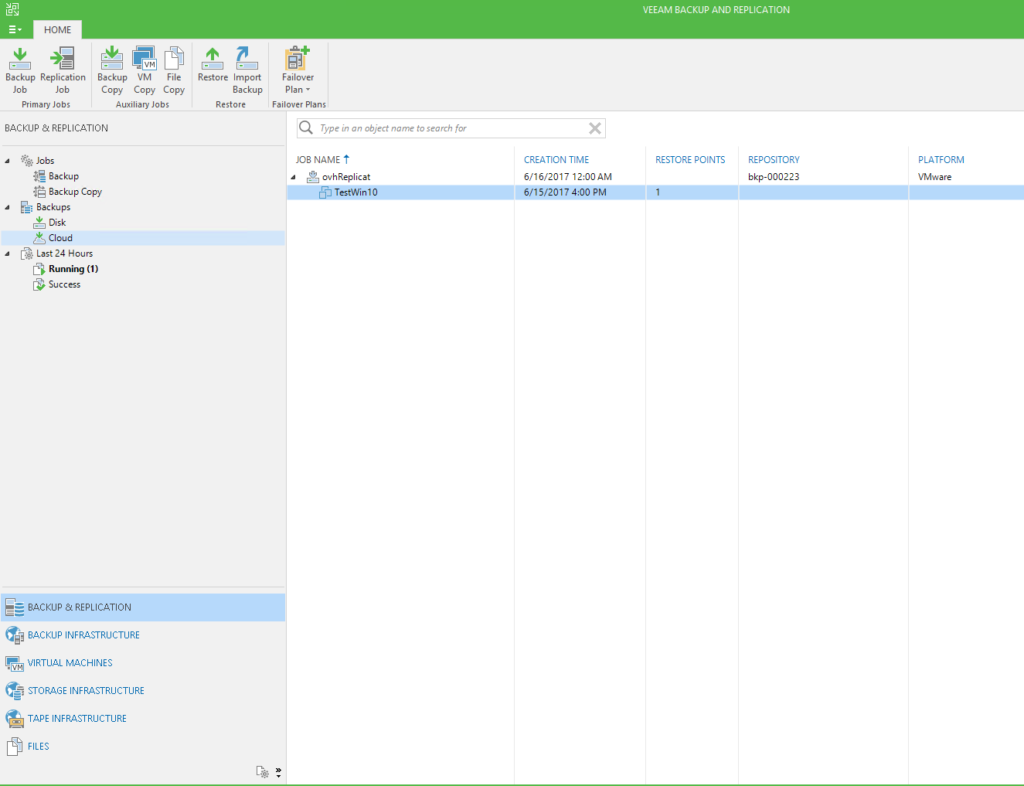This screenshot has width=1024, height=786.
Task: Click the Tape Infrastructure view icon
Action: point(14,719)
